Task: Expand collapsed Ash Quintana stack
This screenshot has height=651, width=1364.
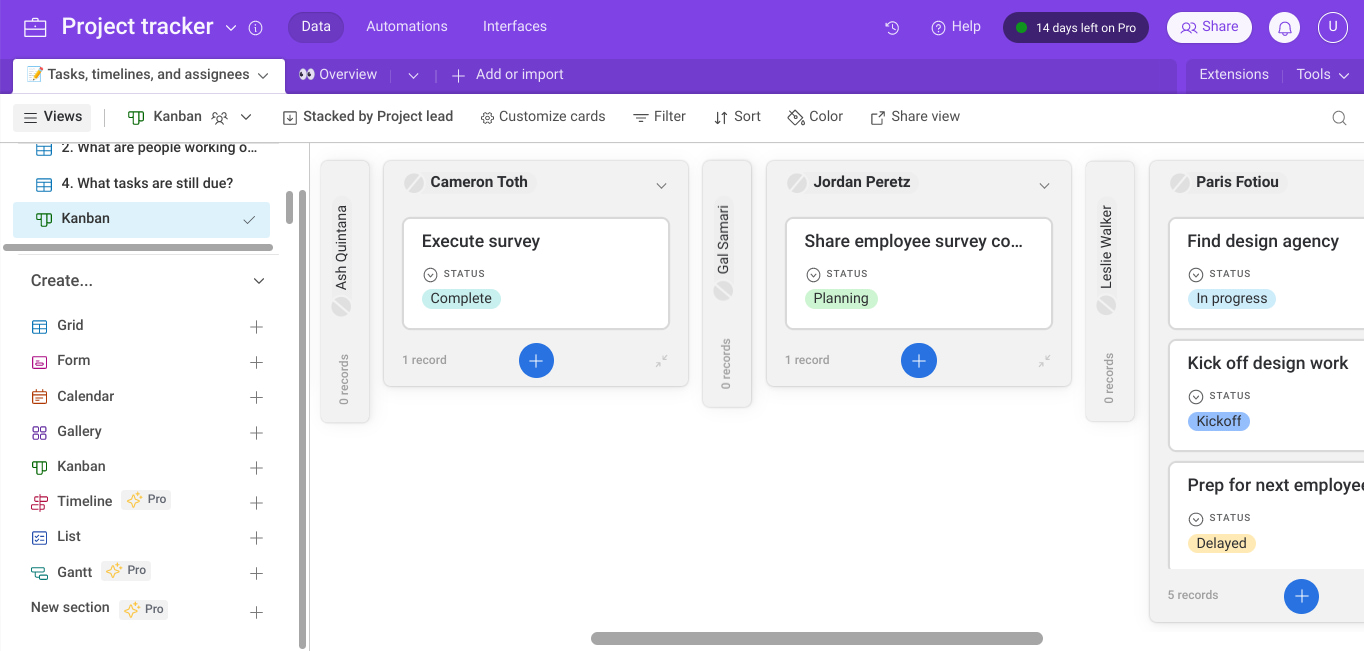Action: tap(345, 292)
